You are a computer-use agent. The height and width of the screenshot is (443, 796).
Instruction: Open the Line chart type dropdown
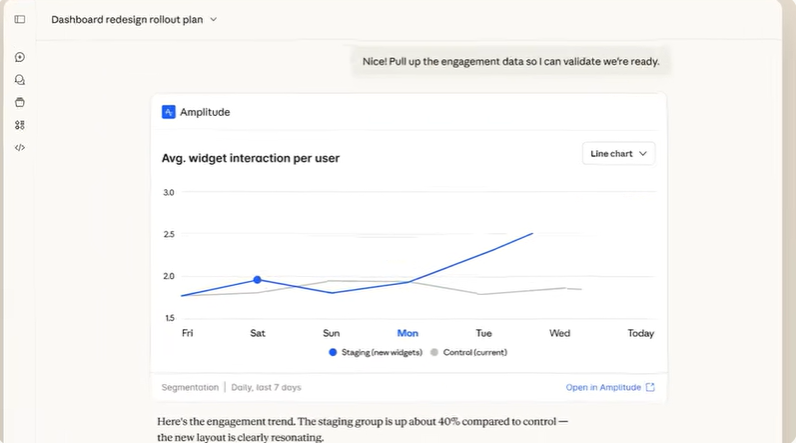coord(618,154)
